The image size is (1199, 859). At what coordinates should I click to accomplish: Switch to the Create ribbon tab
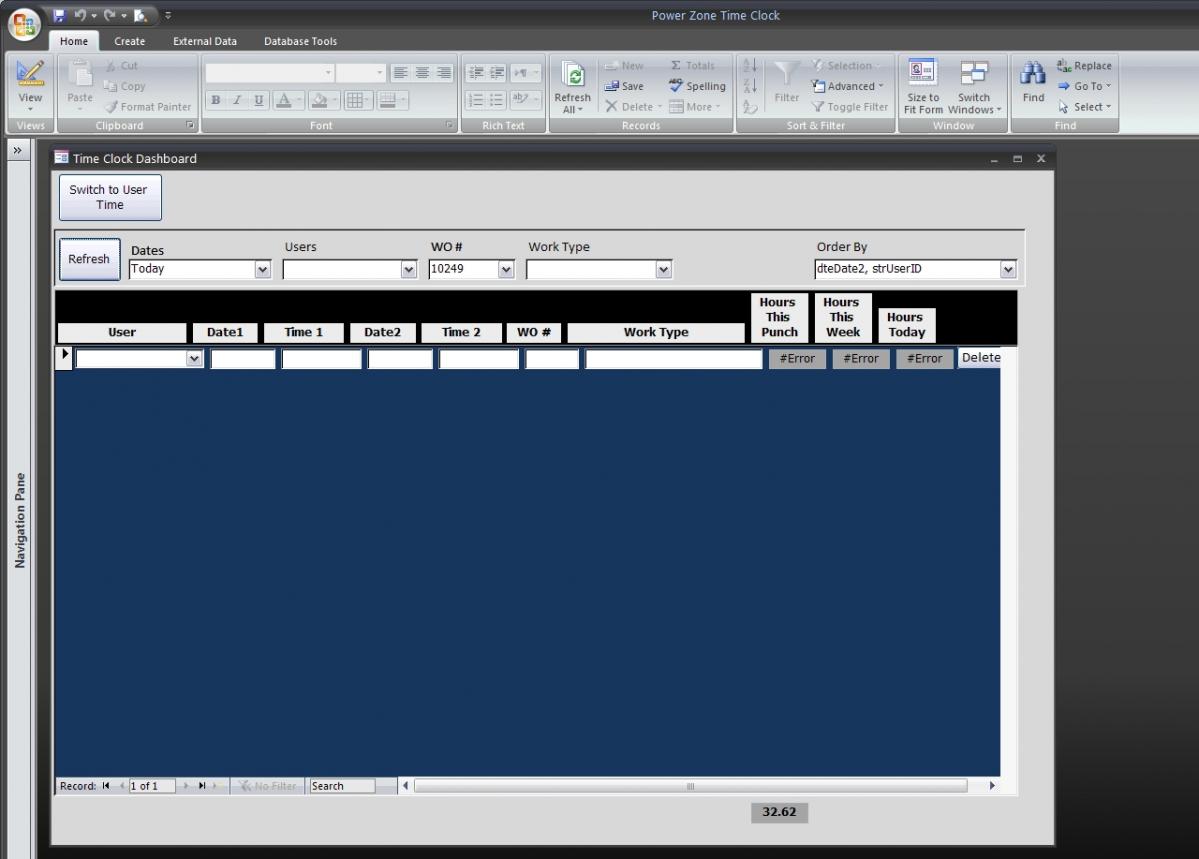pyautogui.click(x=129, y=41)
